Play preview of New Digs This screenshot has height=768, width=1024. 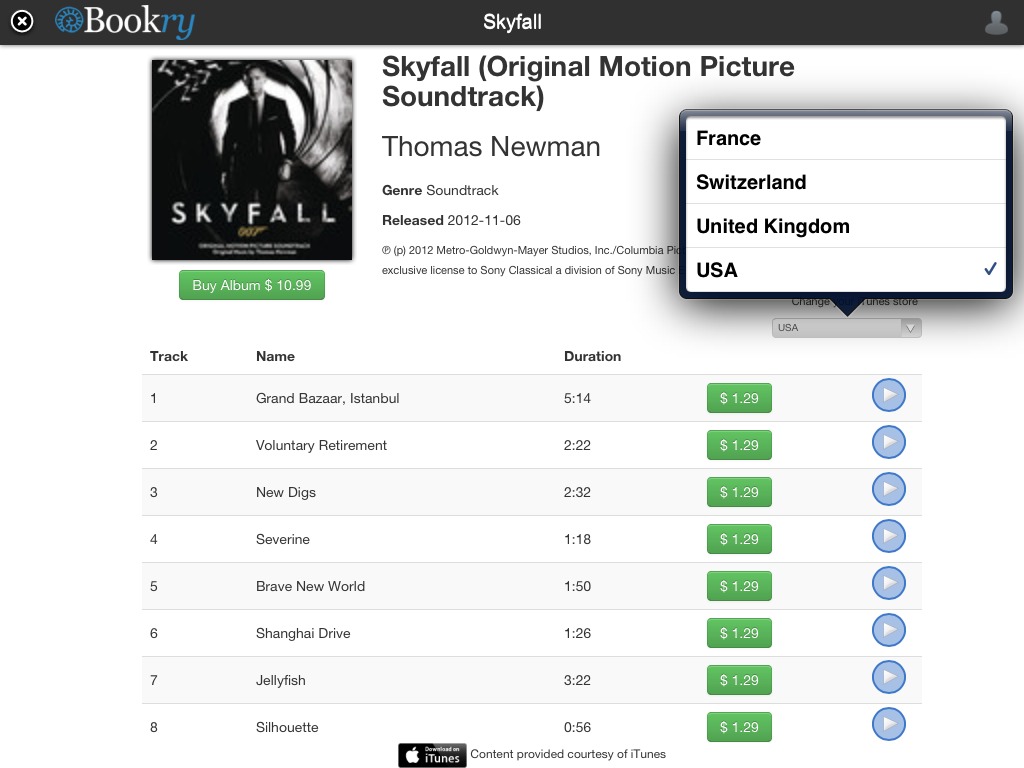[888, 489]
